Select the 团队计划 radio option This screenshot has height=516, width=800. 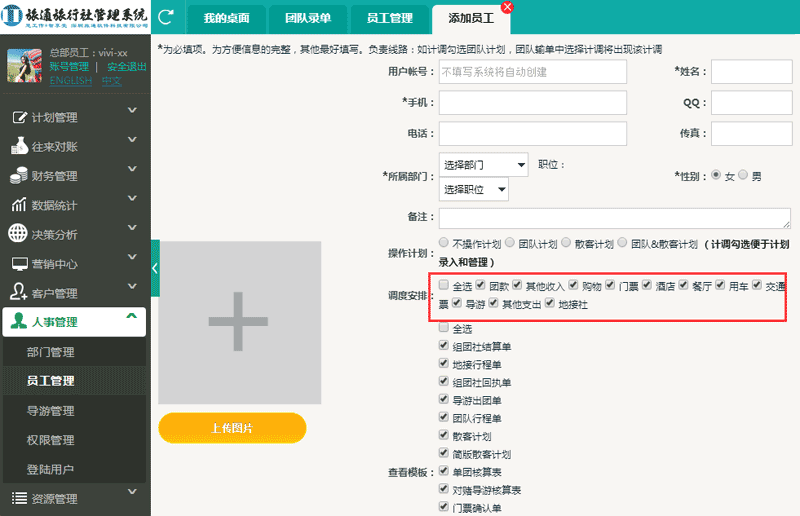click(509, 243)
